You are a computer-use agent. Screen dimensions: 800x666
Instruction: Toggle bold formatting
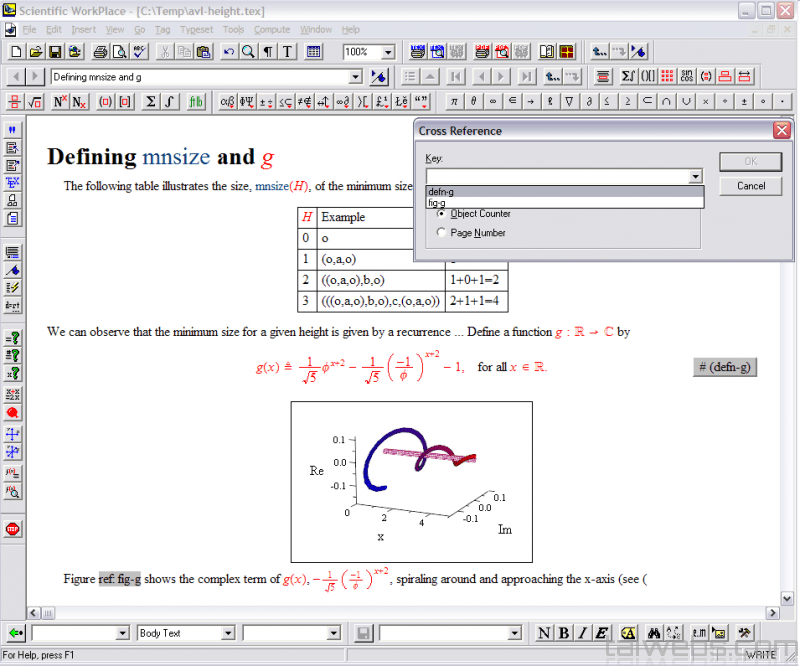click(x=562, y=633)
